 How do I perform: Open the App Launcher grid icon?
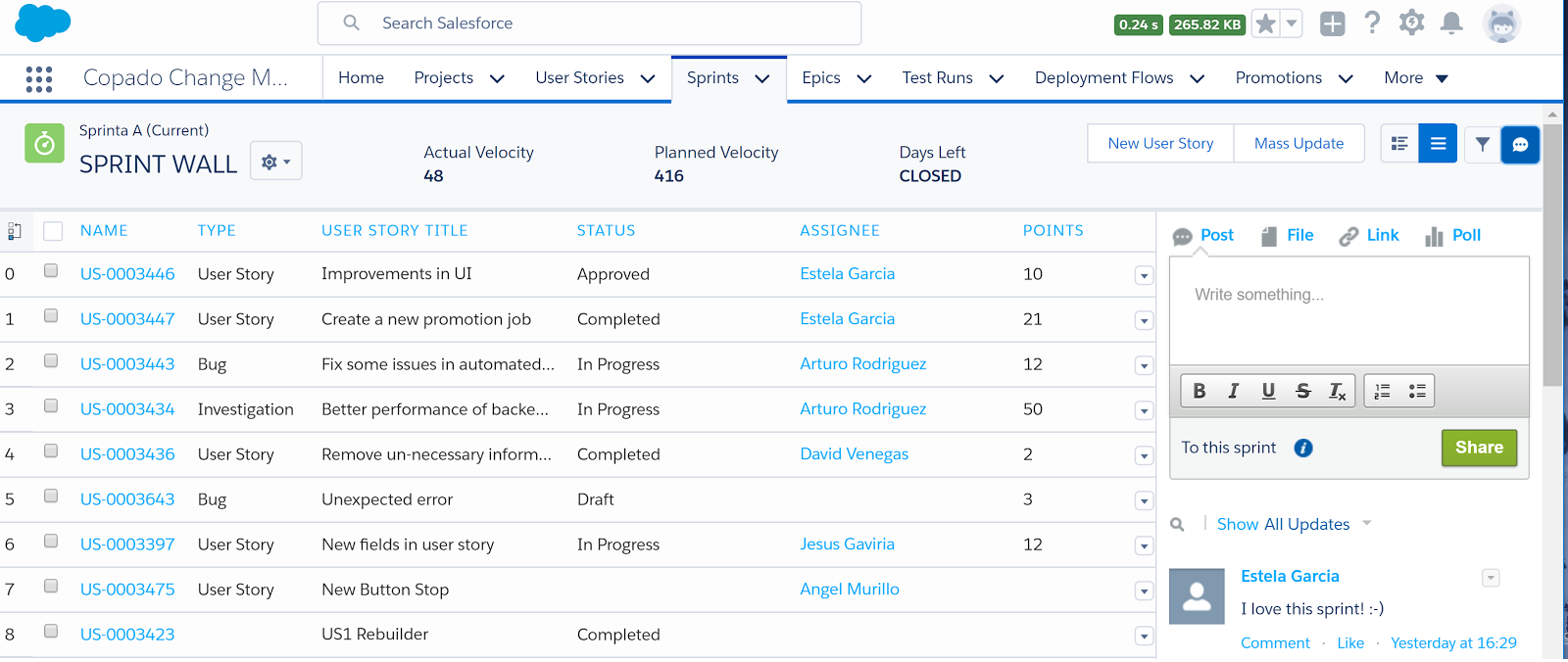39,78
